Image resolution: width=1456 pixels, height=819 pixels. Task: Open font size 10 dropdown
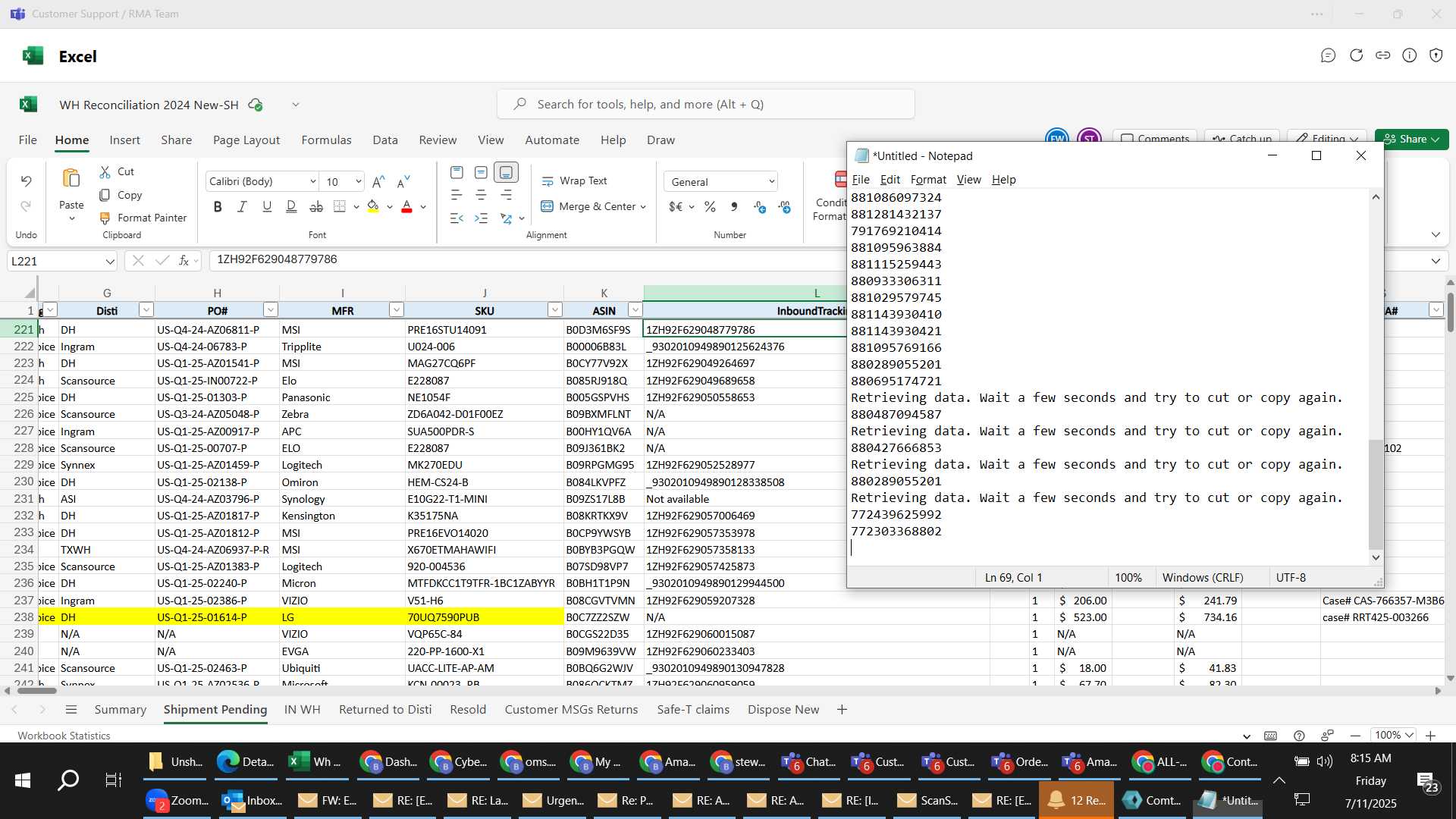[358, 182]
